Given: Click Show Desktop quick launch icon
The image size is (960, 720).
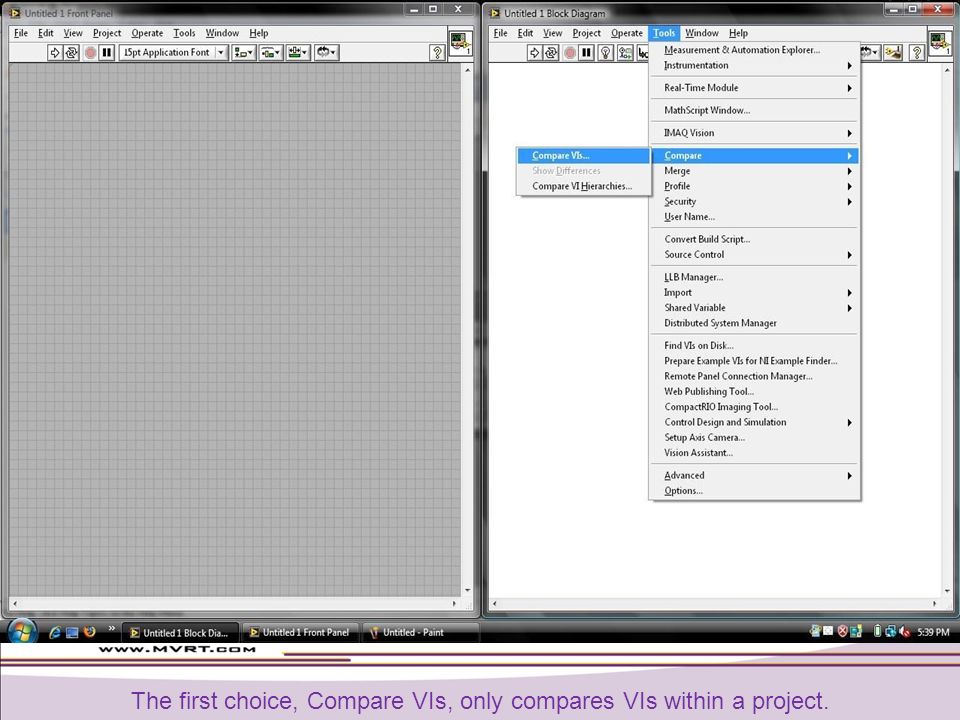Looking at the screenshot, I should tap(72, 632).
